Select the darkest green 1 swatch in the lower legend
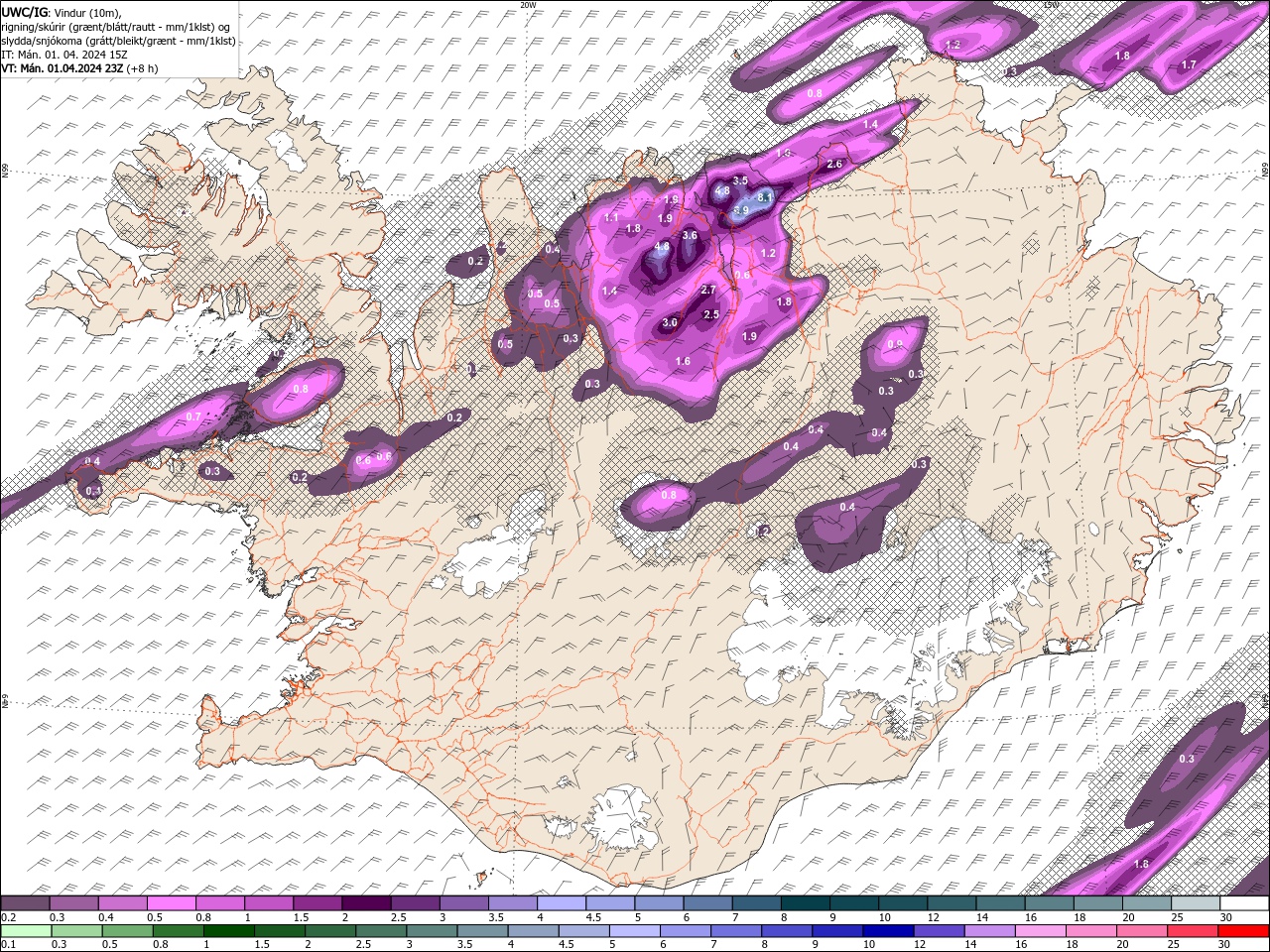The width and height of the screenshot is (1270, 952). [x=227, y=931]
